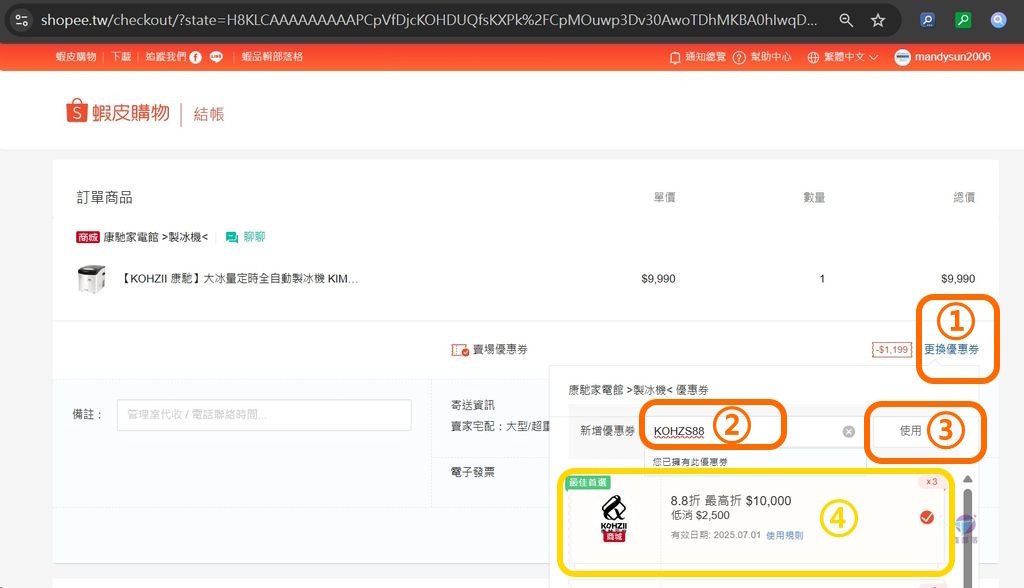The image size is (1024, 588).
Task: Click the zoom magnifier icon in address bar
Action: point(846,20)
